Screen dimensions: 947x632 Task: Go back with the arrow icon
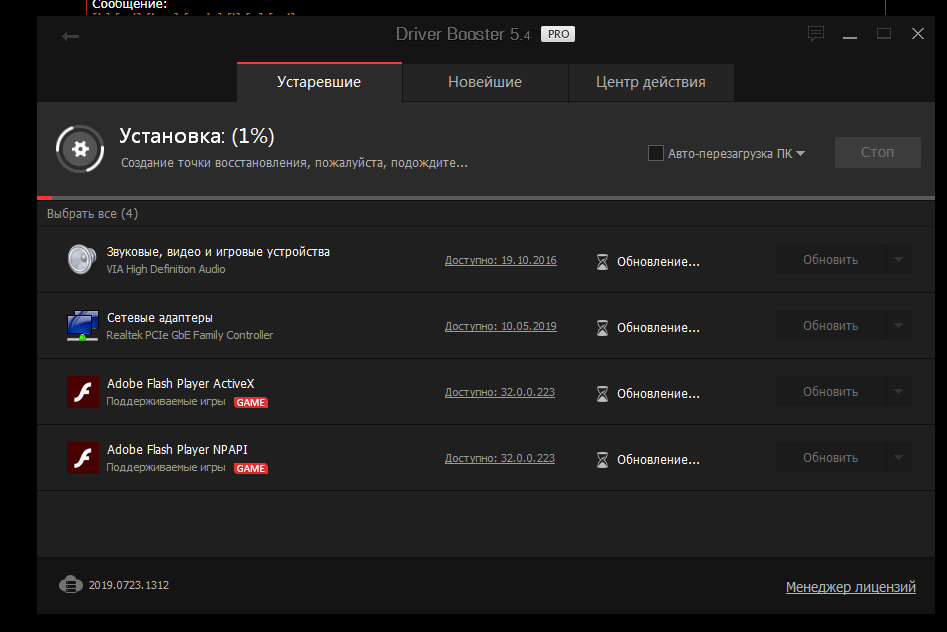[x=71, y=37]
